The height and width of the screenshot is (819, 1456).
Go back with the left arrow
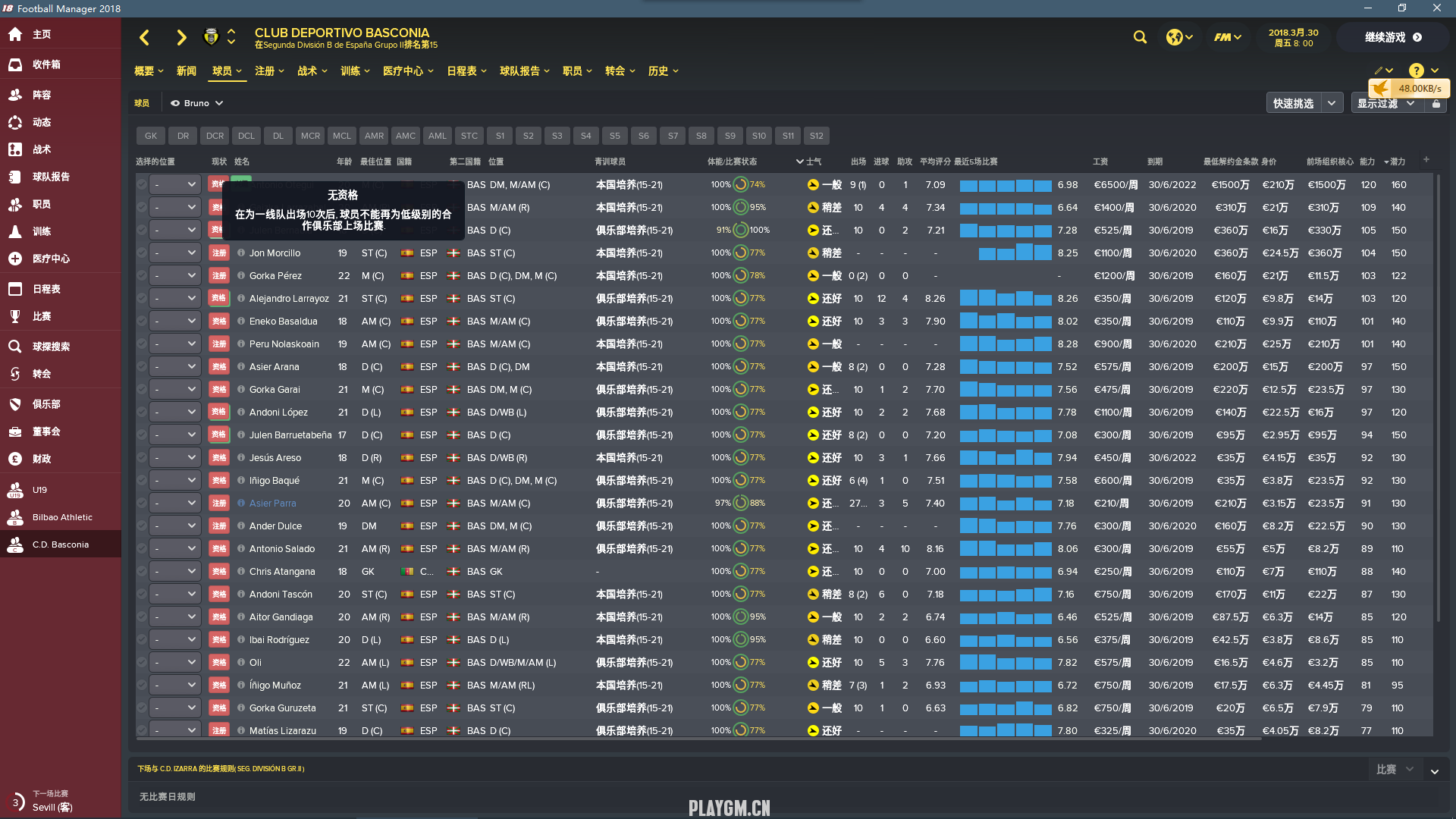click(144, 37)
